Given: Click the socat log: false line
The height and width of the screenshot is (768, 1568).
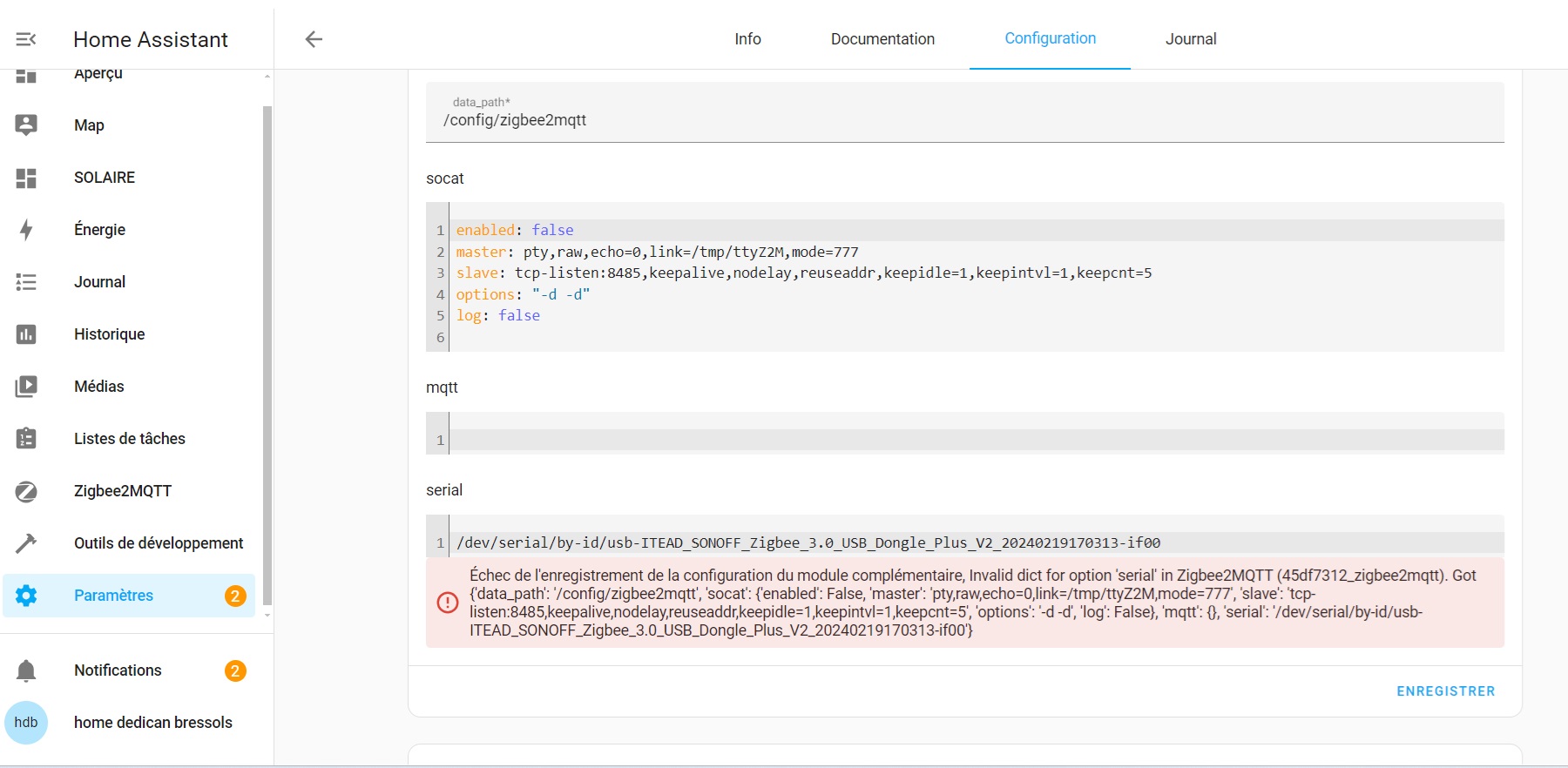Looking at the screenshot, I should (498, 315).
